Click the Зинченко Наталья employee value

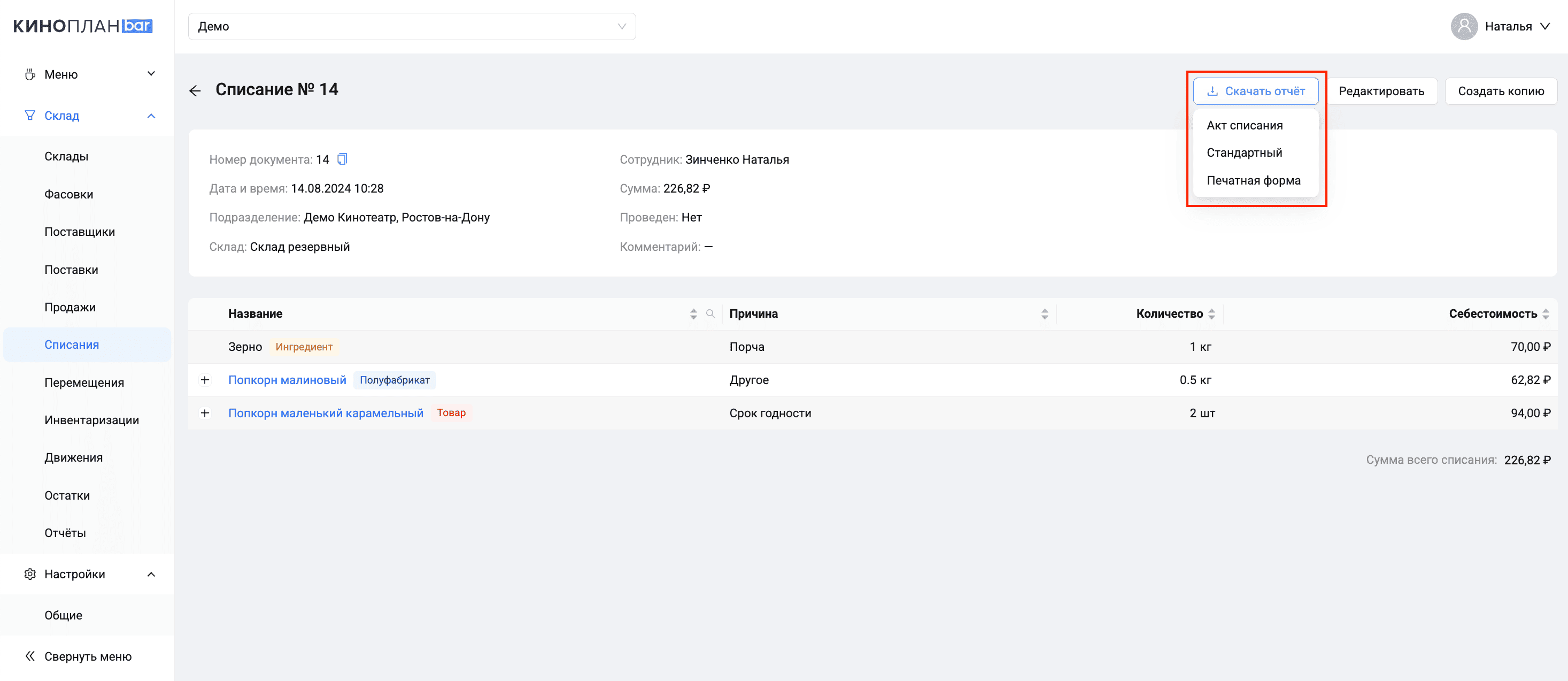[737, 159]
